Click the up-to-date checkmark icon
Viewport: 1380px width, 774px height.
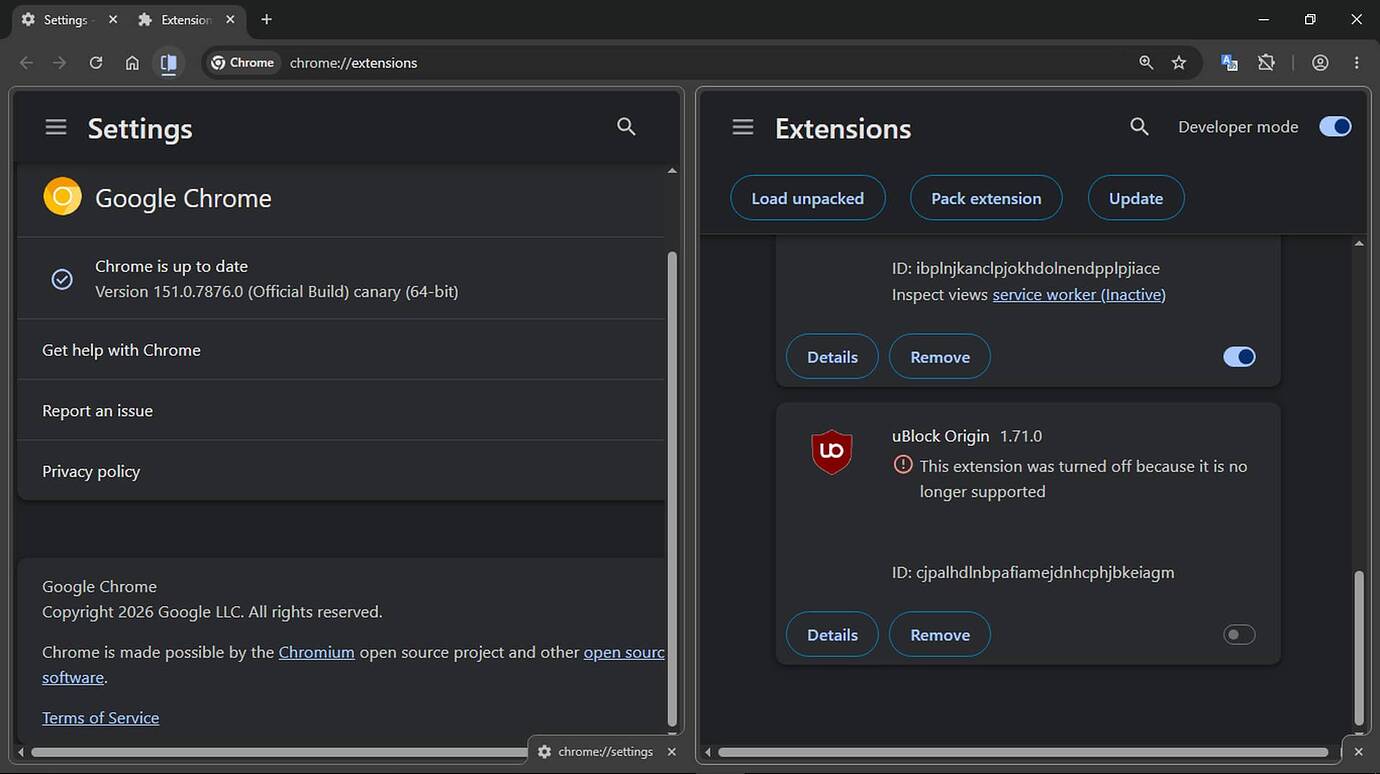tap(62, 279)
